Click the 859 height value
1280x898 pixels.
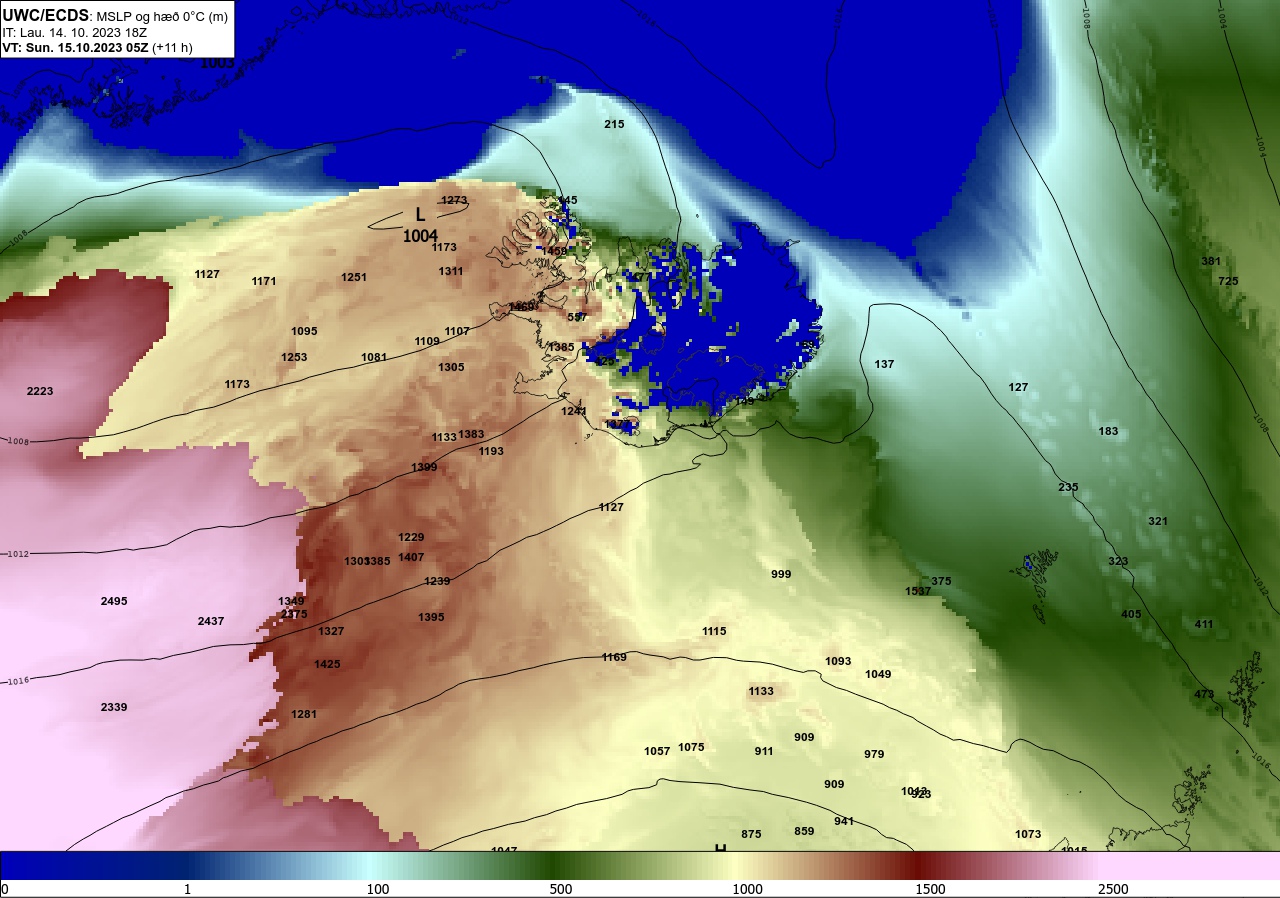804,831
